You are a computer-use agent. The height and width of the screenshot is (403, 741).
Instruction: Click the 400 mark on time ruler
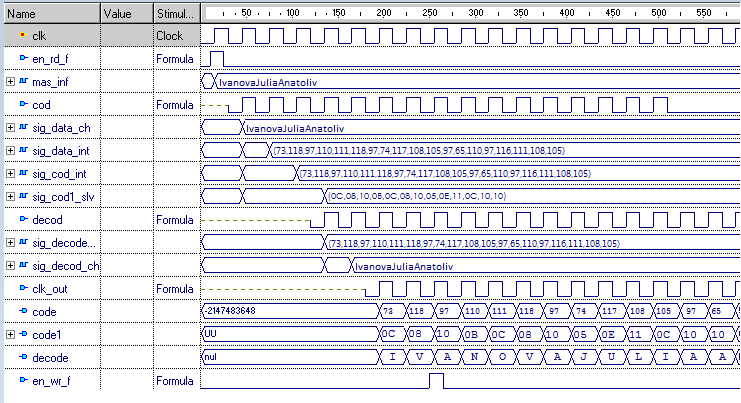567,13
